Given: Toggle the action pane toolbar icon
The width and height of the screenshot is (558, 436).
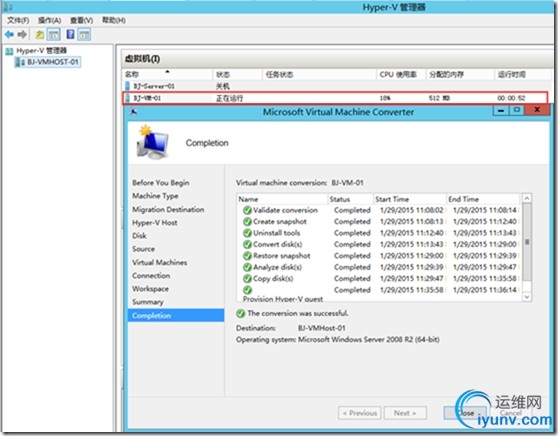Looking at the screenshot, I should click(84, 35).
